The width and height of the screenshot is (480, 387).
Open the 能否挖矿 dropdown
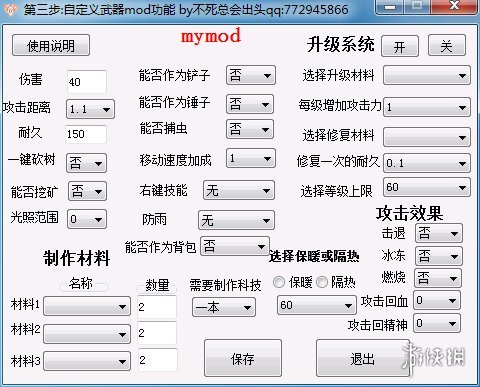[87, 191]
